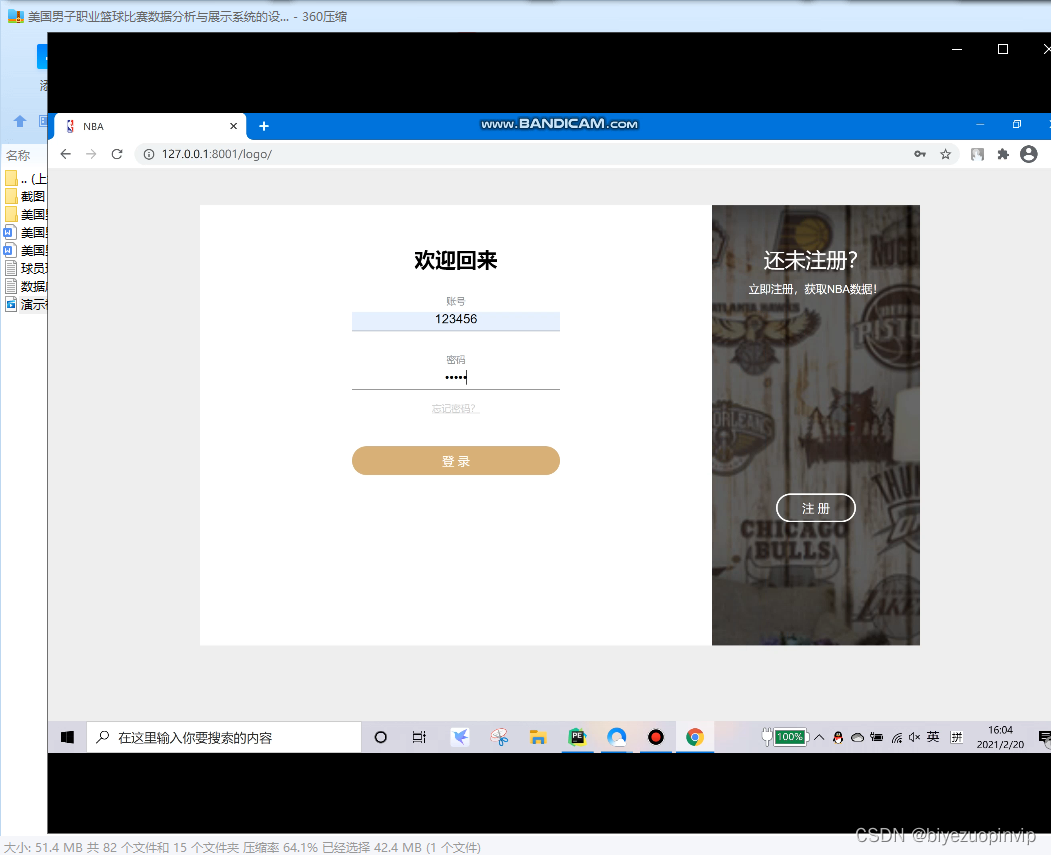The image size is (1051, 855).
Task: Click the address bar URL 127.0.0.1:8001/logo/
Action: tap(217, 154)
